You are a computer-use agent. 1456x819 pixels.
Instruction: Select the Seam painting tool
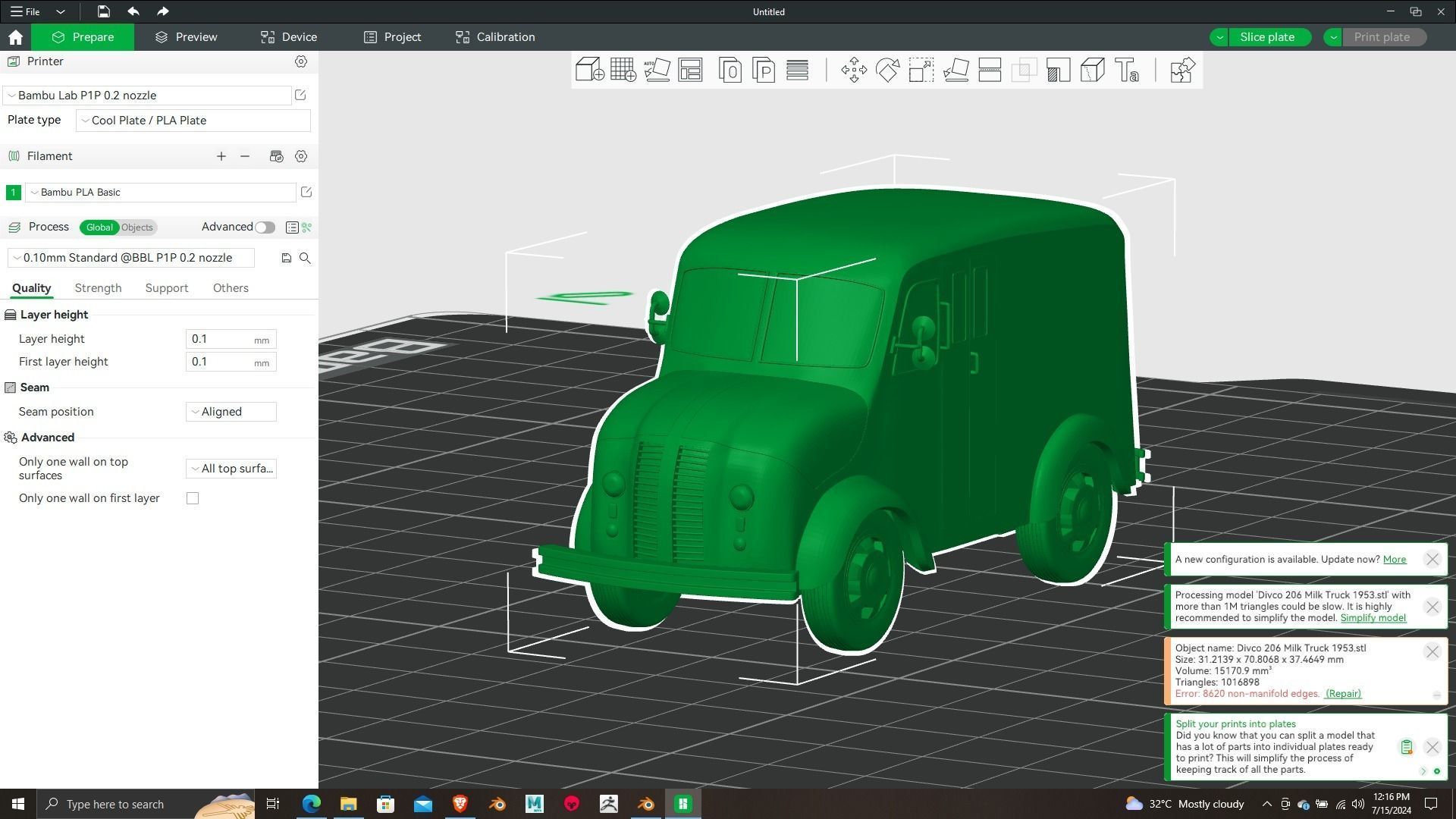1092,70
